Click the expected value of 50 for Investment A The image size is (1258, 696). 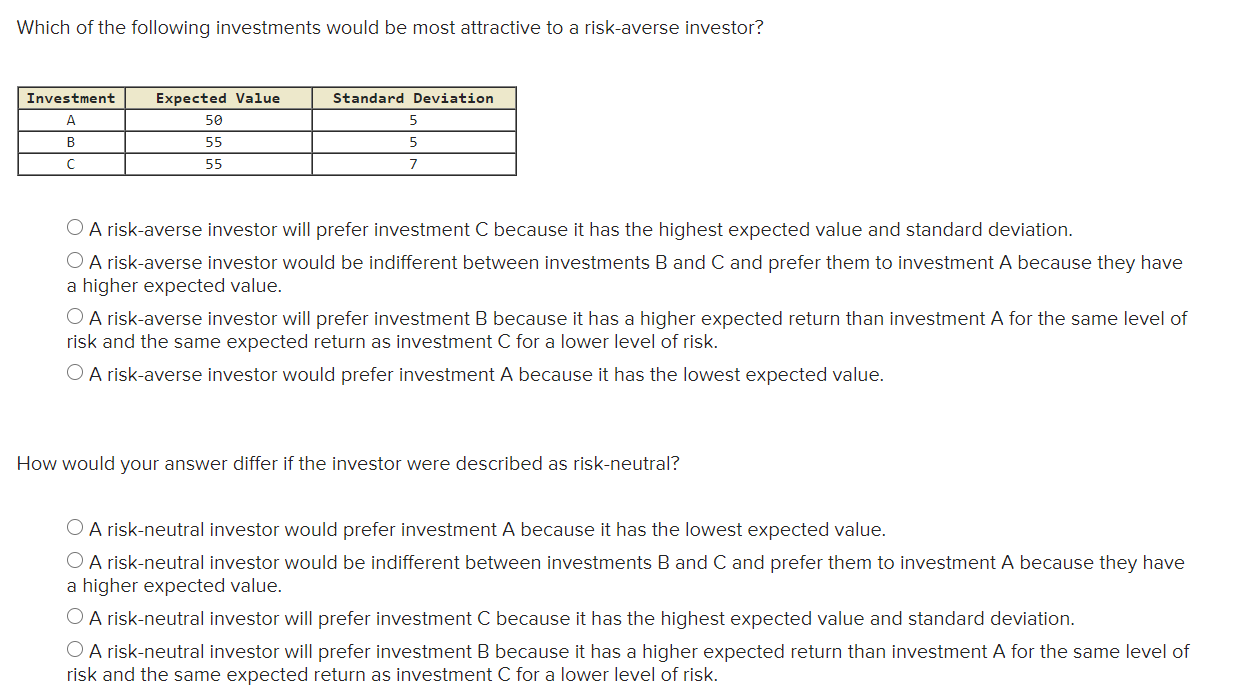click(218, 119)
